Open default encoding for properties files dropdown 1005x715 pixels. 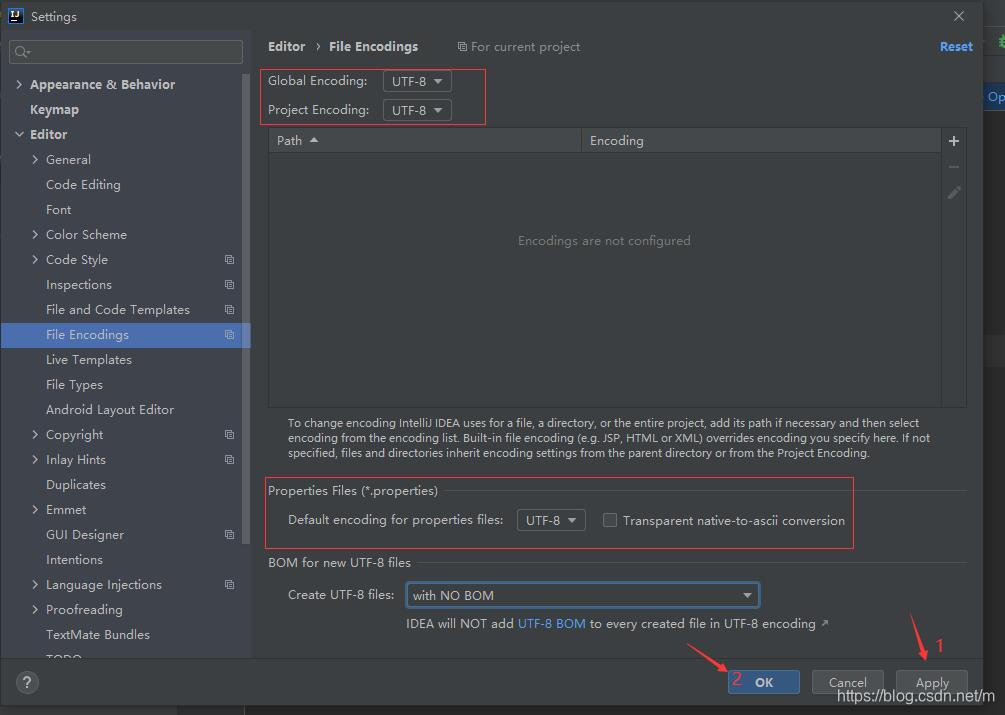[551, 520]
